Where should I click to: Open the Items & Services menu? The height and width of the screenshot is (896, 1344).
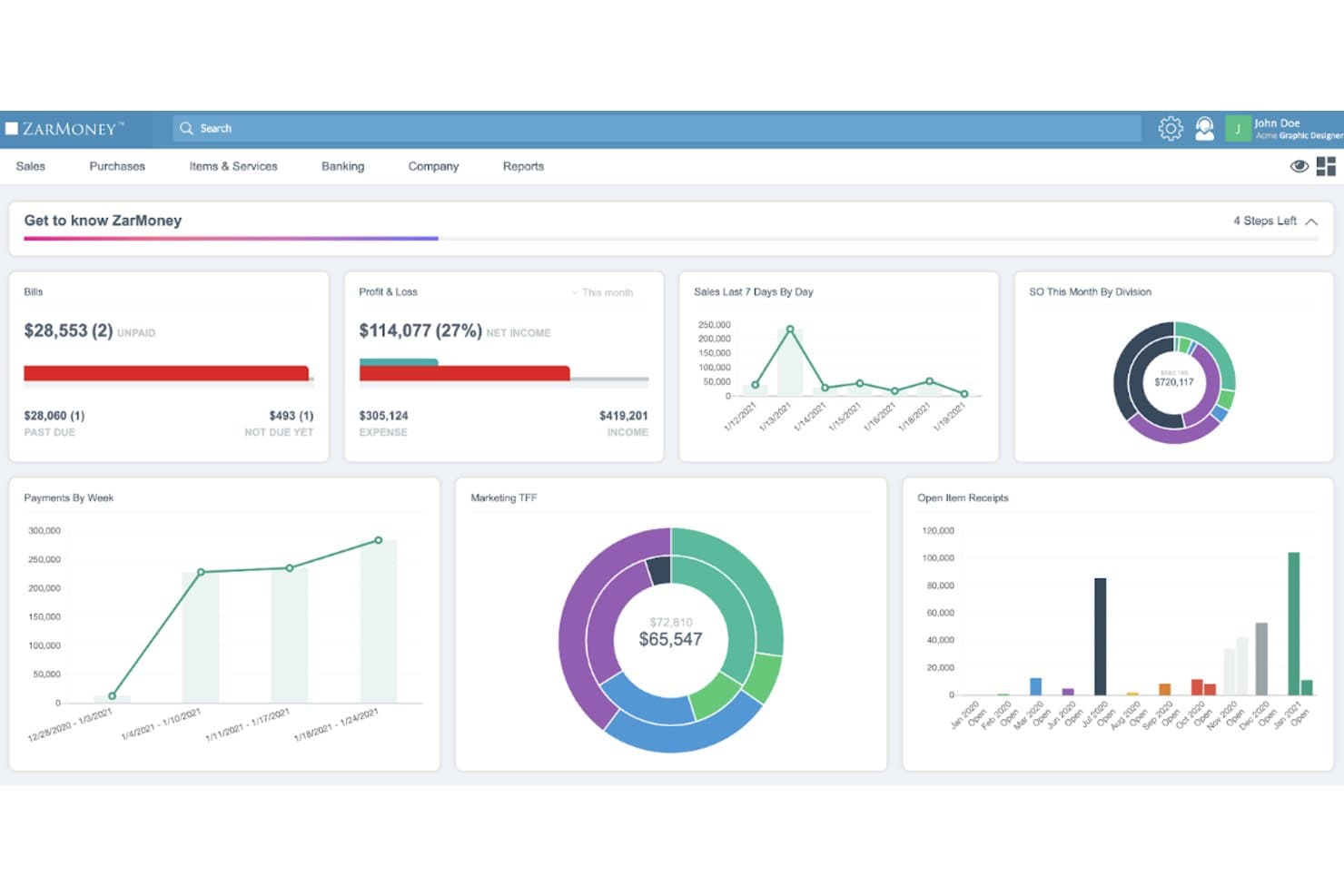pyautogui.click(x=233, y=166)
